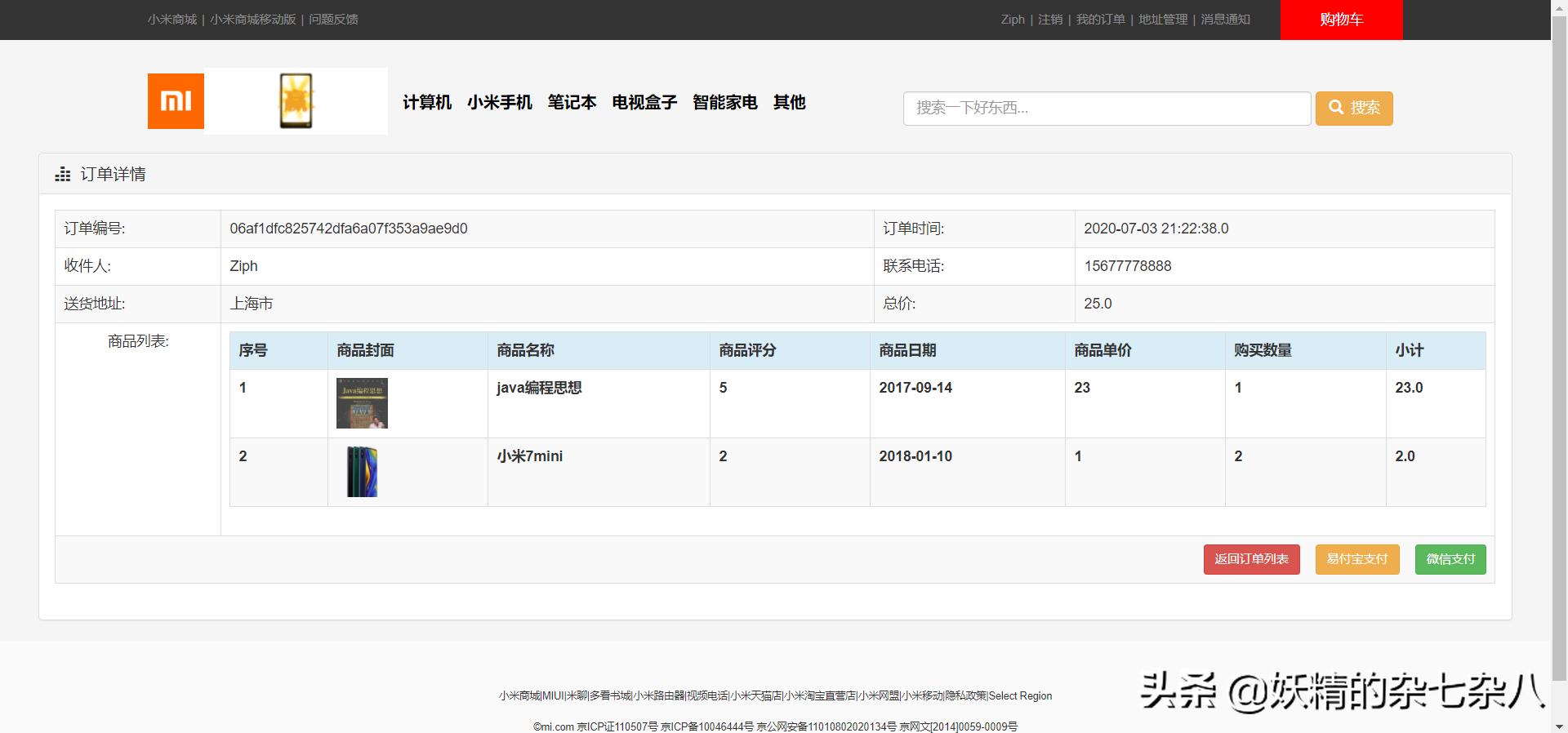
Task: Open 消息通知 in the top bar
Action: 1225,20
